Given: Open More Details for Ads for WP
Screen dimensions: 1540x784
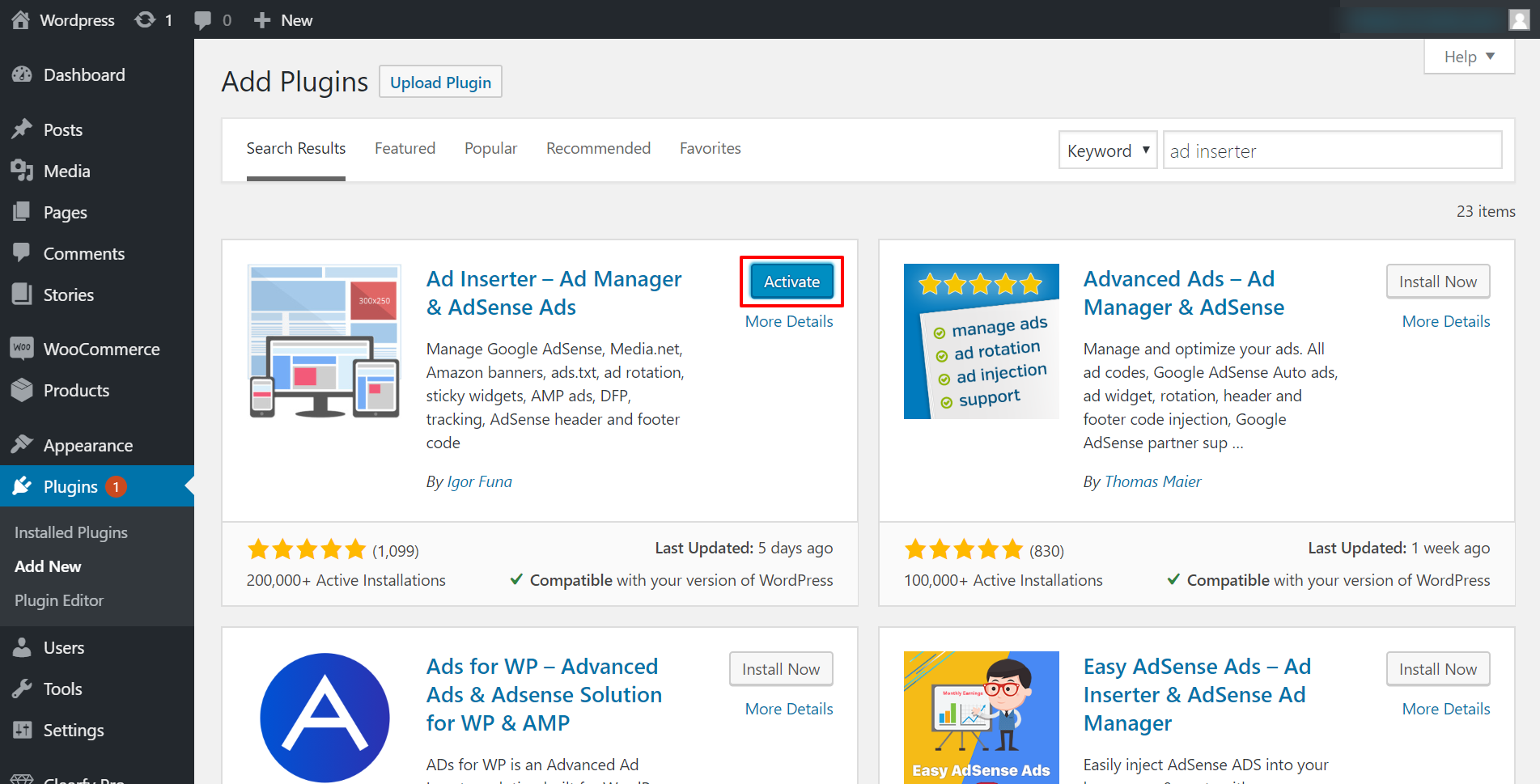Looking at the screenshot, I should click(x=789, y=709).
